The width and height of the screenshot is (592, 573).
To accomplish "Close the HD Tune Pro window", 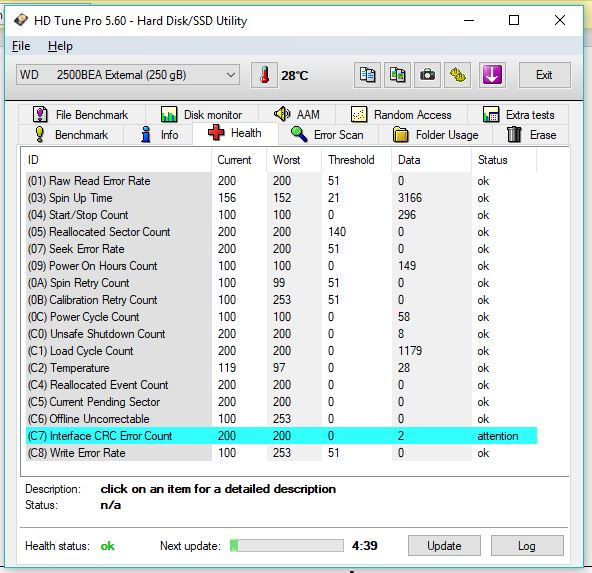I will (x=560, y=20).
